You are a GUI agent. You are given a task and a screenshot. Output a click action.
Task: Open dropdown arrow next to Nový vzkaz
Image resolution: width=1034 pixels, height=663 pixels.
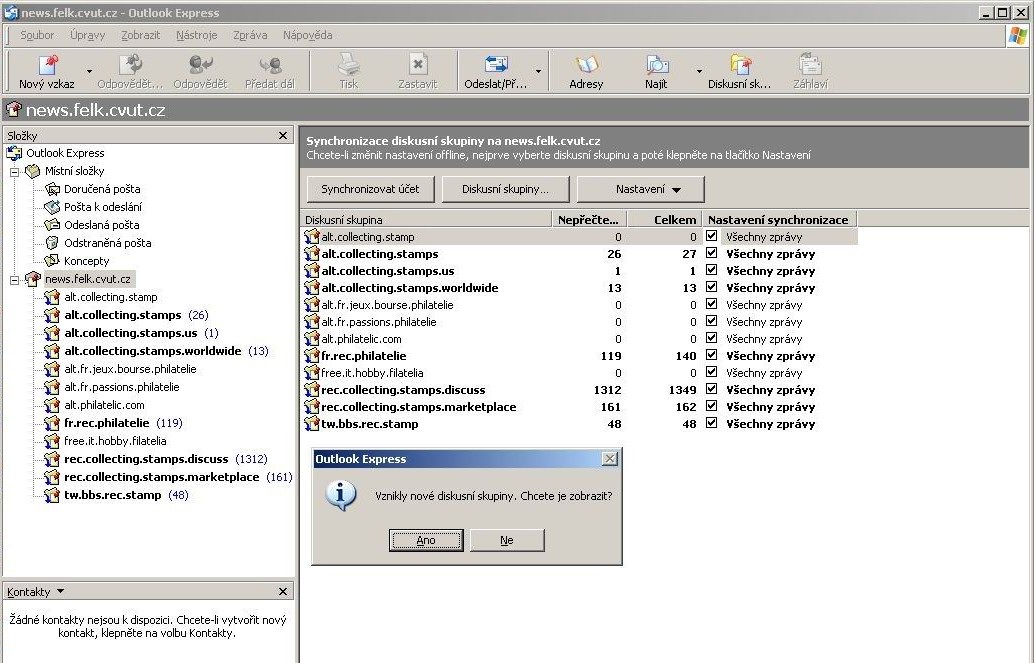click(90, 71)
